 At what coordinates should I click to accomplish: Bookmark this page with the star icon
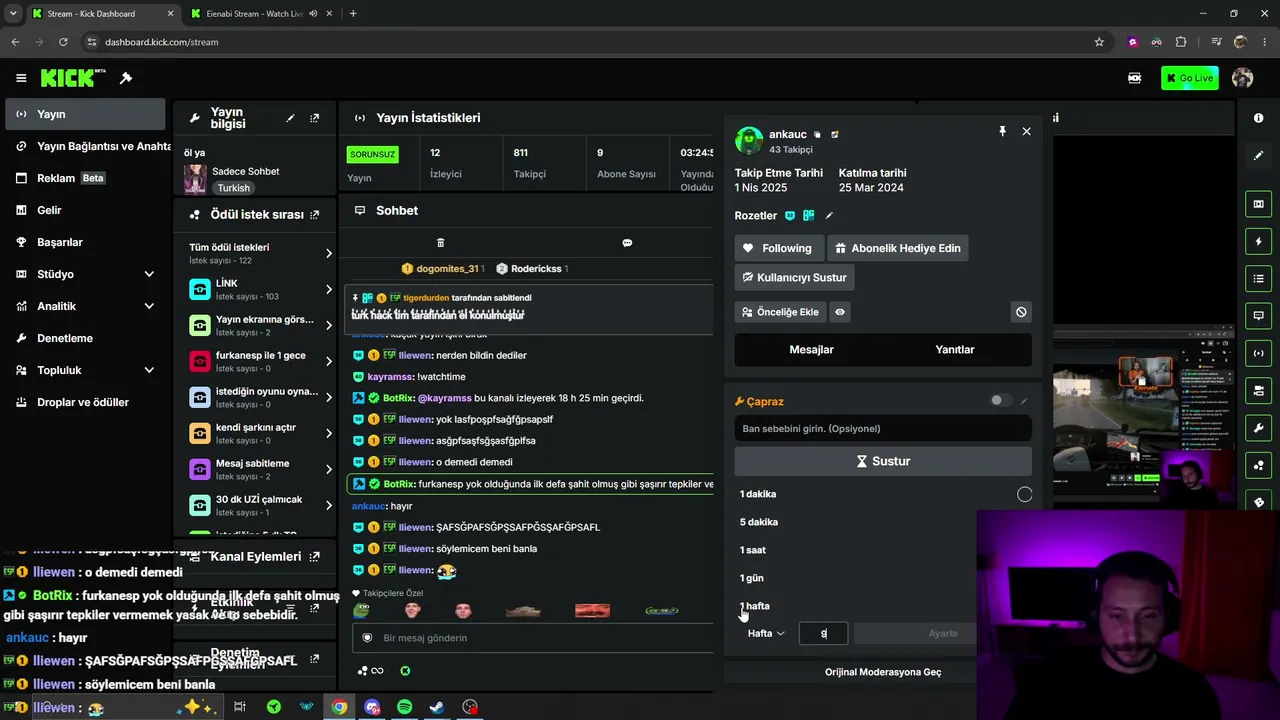pos(1099,42)
